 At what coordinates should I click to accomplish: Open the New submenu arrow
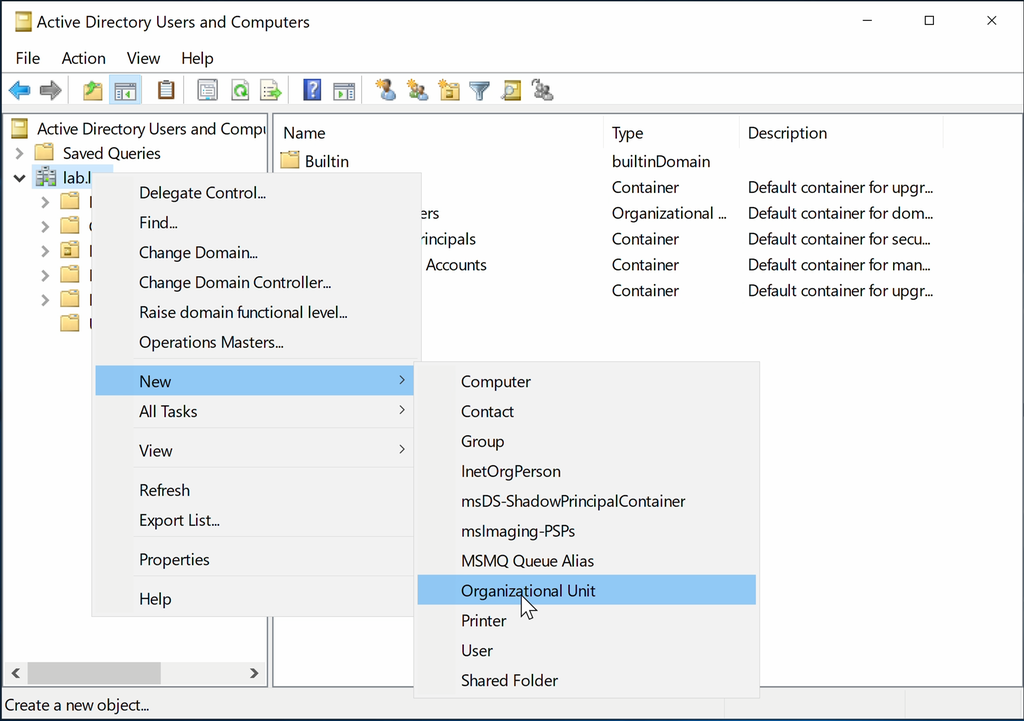(402, 380)
